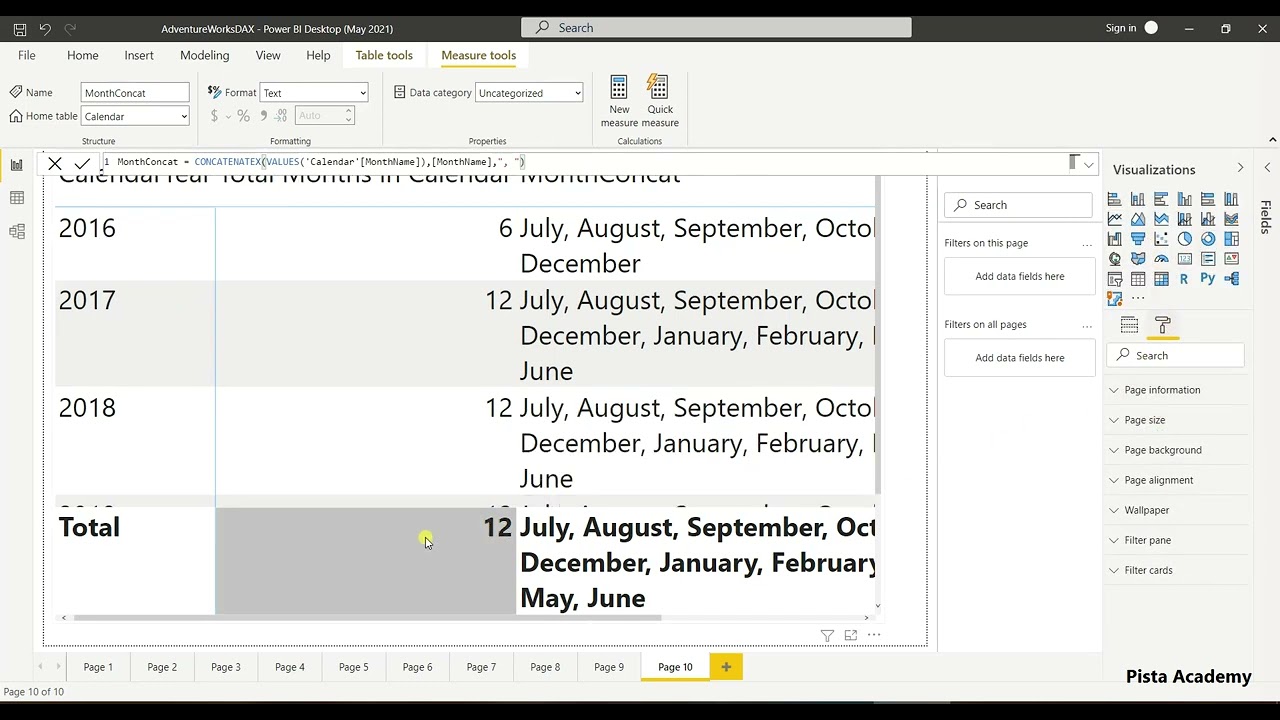Switch to Data view in left sidebar

click(16, 198)
